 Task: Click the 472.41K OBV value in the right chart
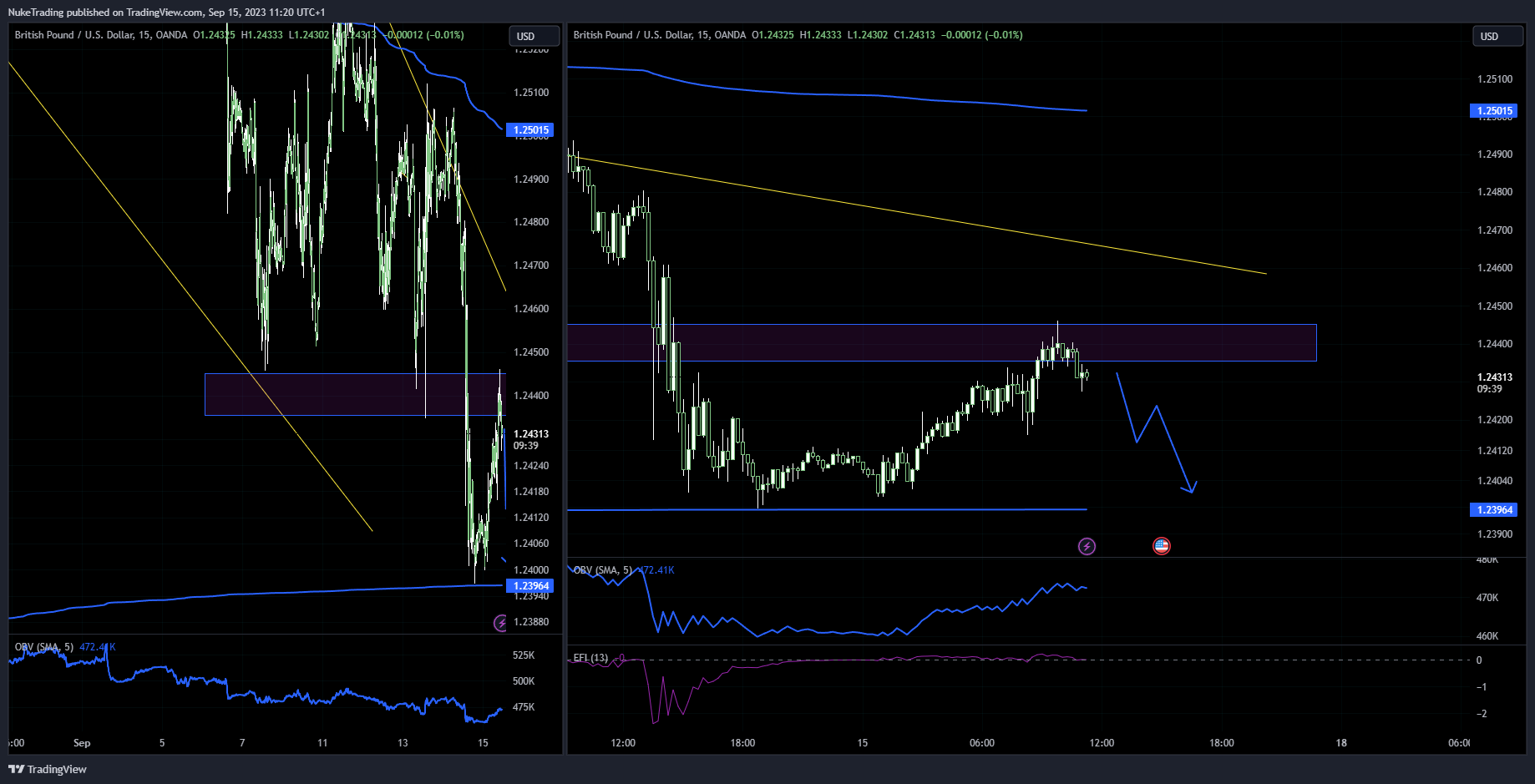pos(656,570)
